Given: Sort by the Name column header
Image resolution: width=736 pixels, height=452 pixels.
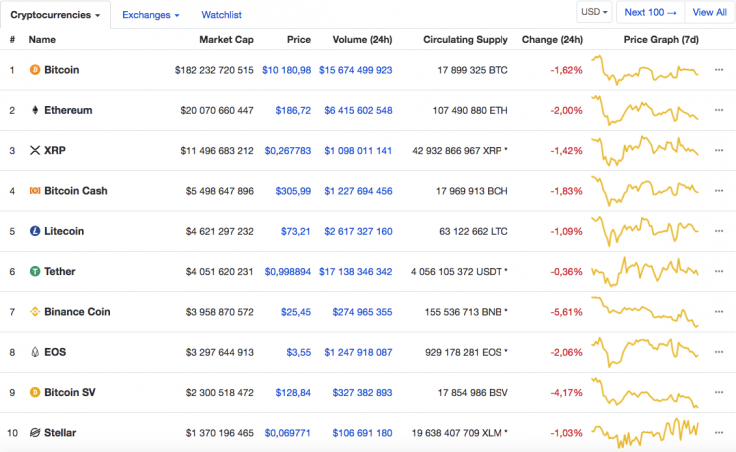Looking at the screenshot, I should coord(42,40).
